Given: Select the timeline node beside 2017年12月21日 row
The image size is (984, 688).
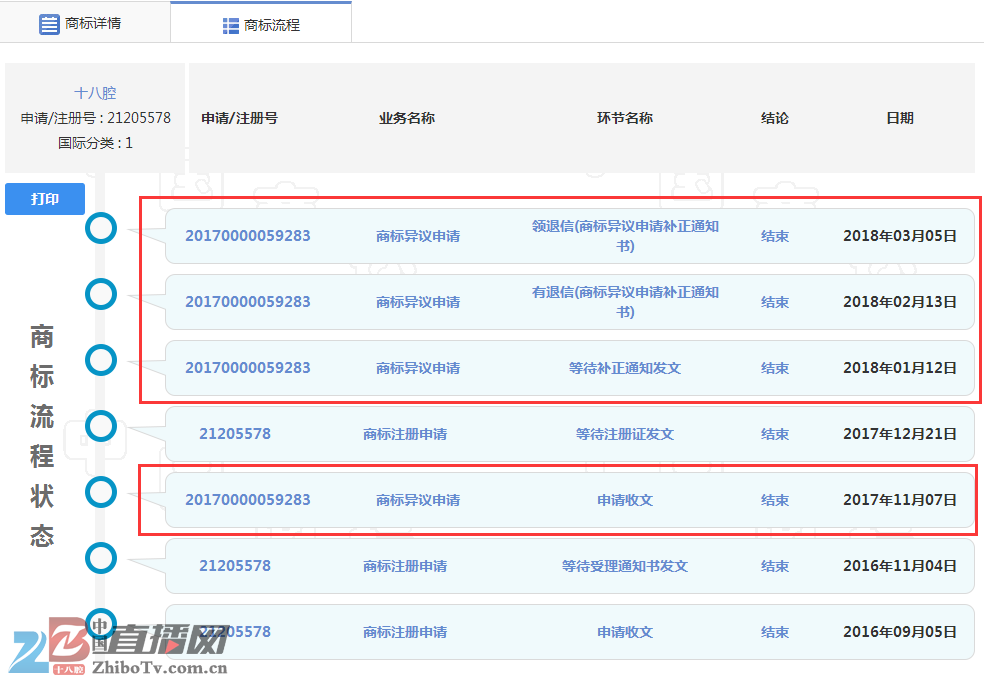Looking at the screenshot, I should (101, 426).
